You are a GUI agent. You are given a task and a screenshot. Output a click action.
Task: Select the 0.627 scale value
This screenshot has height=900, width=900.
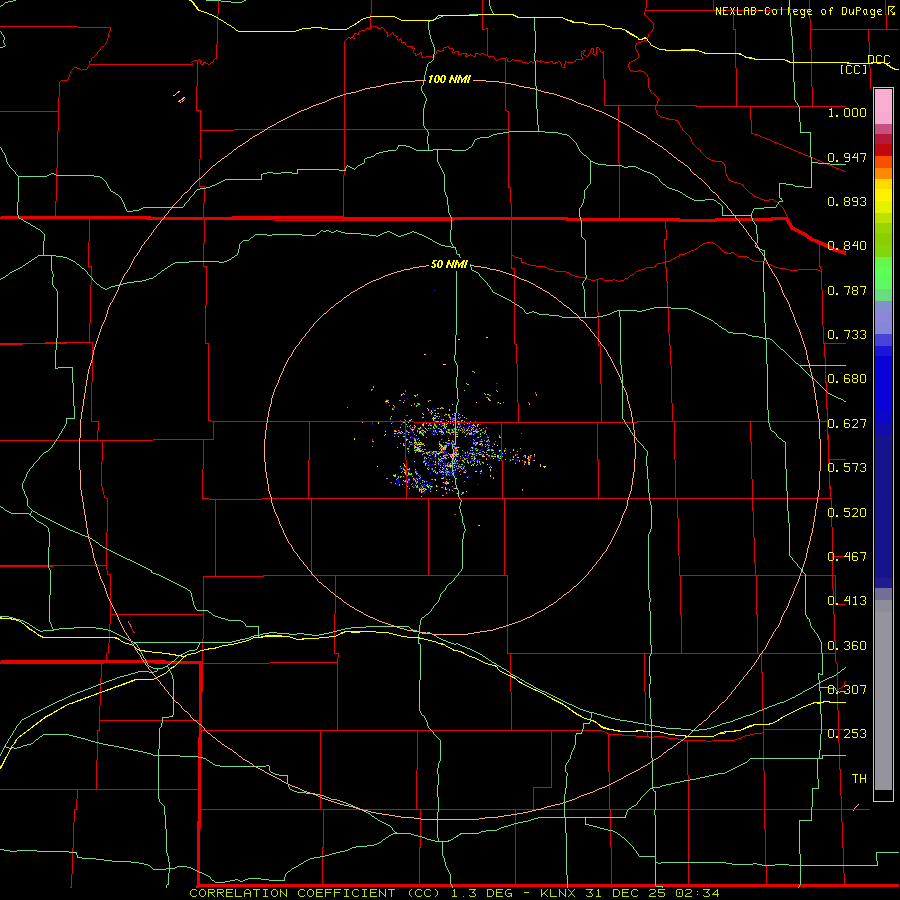tap(847, 424)
